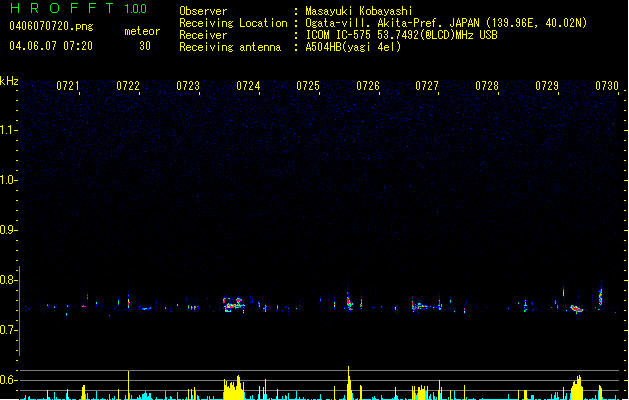Screen dimensions: 629x400
Task: Click the 0.9 kHz axis label
Action: point(8,230)
